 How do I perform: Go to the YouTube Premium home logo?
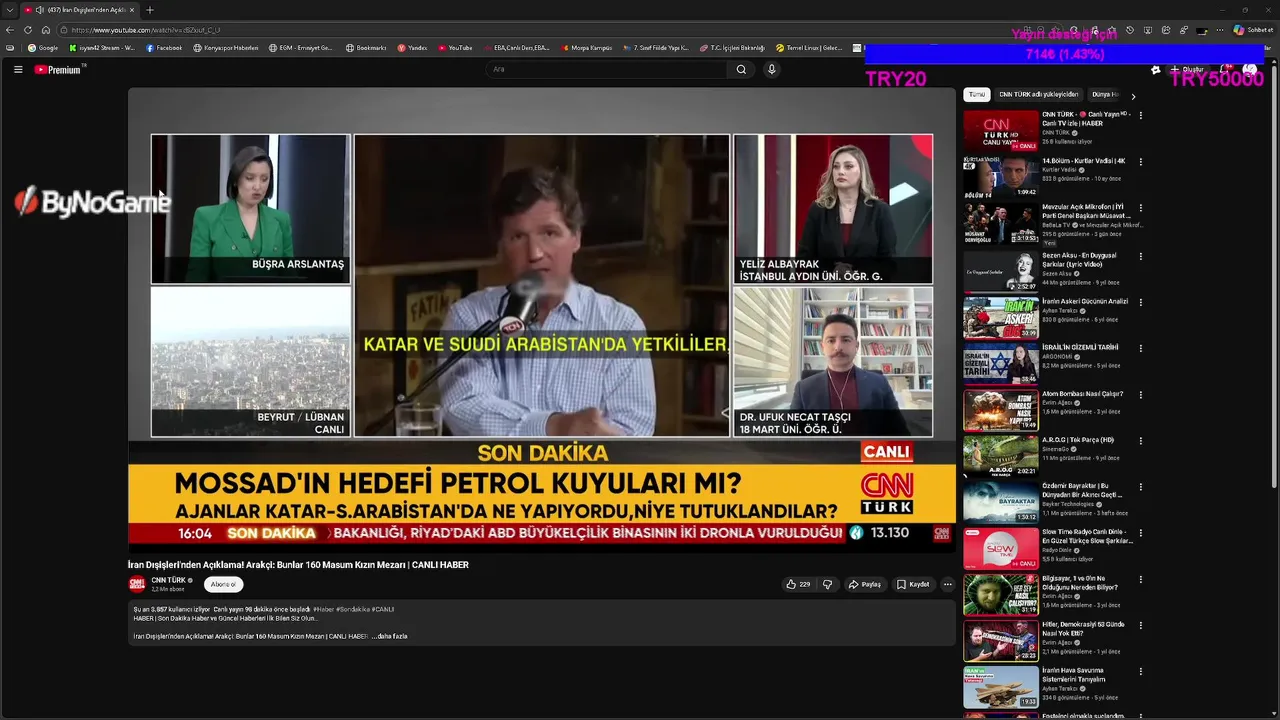[59, 70]
